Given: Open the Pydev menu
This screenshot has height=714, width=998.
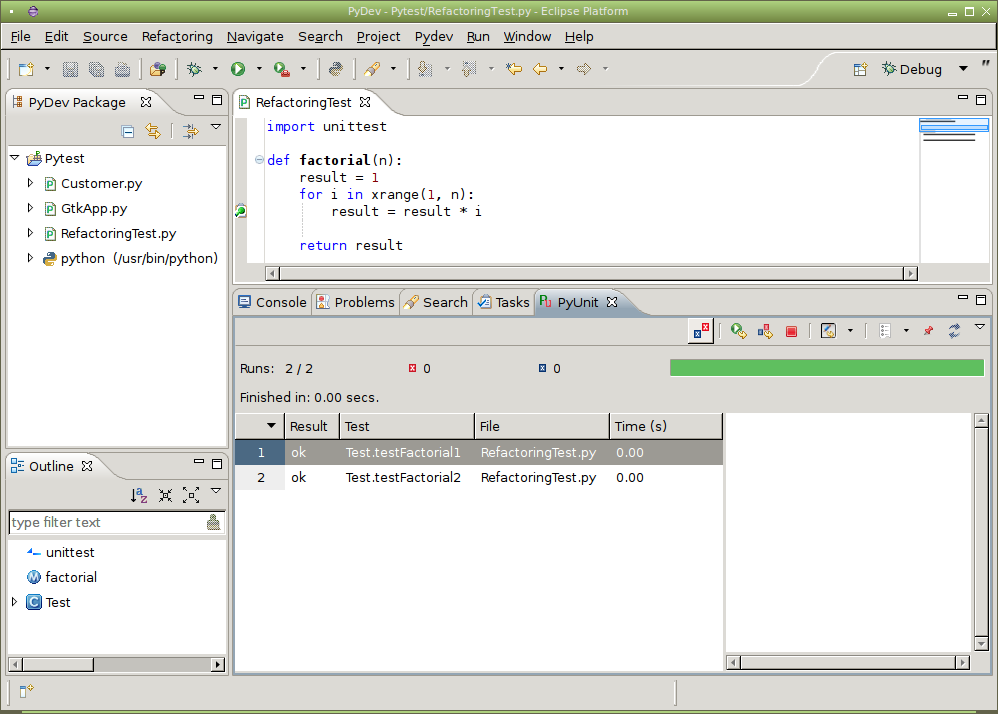Looking at the screenshot, I should click(x=433, y=37).
